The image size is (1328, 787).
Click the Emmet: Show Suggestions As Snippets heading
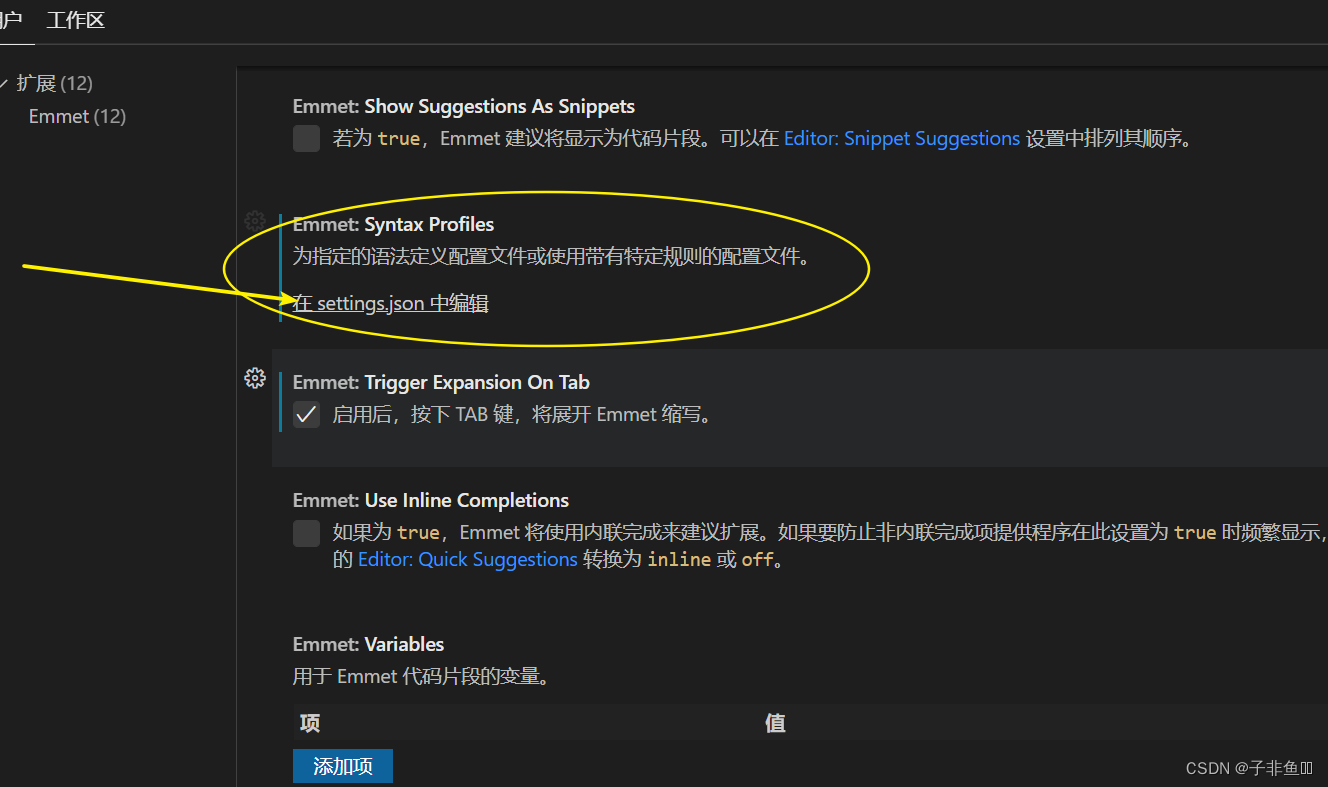(x=464, y=106)
